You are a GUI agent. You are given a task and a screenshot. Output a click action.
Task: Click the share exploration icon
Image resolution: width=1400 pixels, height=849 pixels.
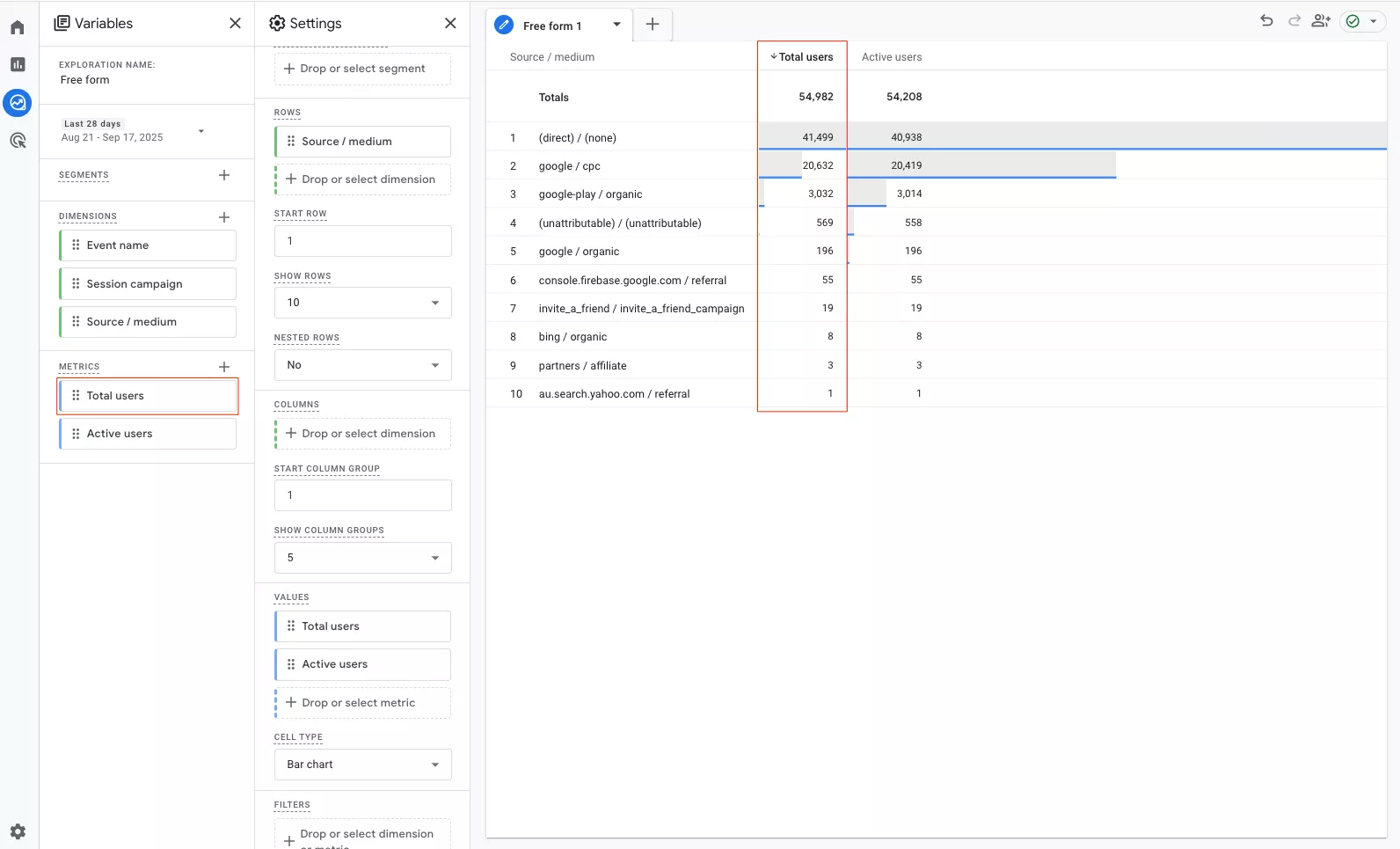click(1320, 21)
